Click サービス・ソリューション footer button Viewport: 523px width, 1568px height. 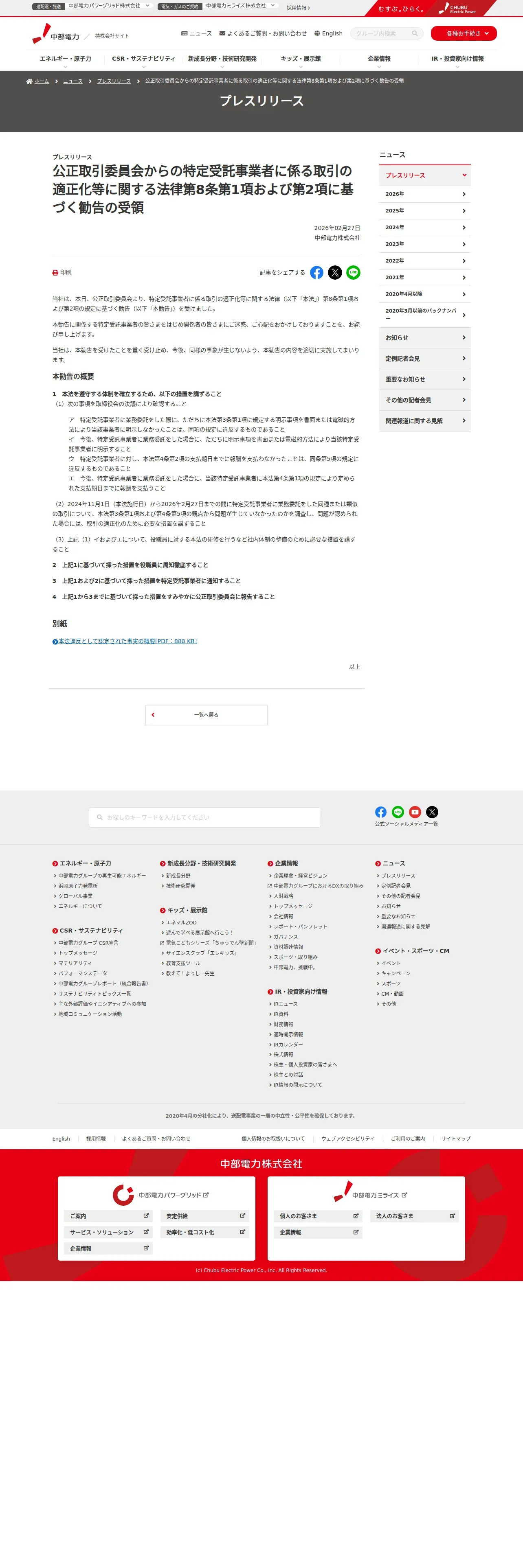pyautogui.click(x=108, y=1232)
